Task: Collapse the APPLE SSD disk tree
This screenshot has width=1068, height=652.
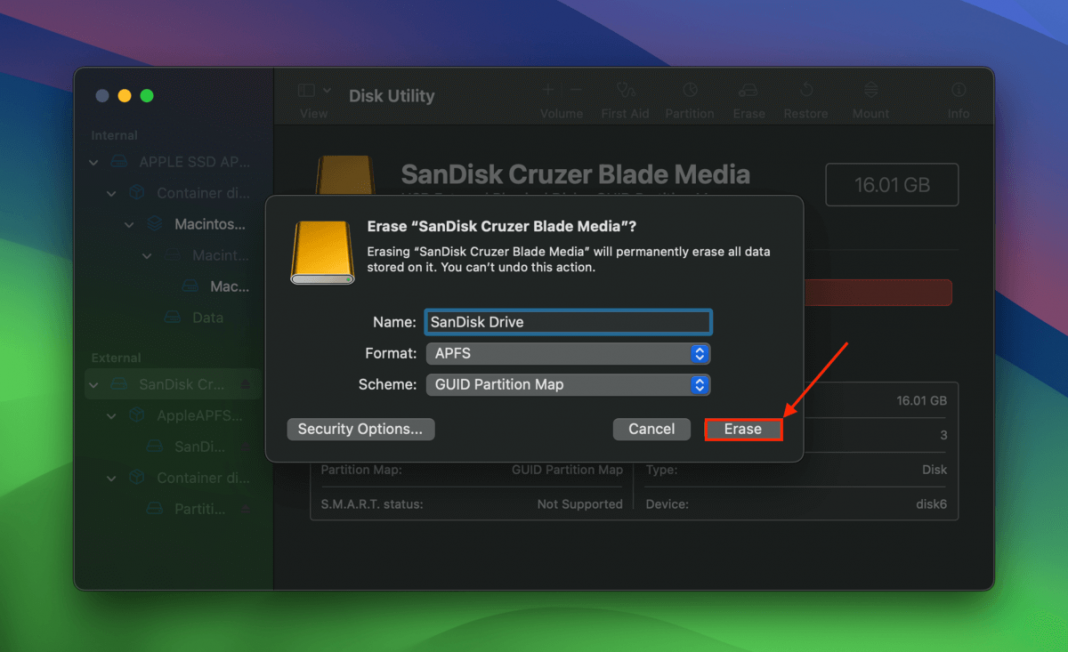Action: coord(94,162)
